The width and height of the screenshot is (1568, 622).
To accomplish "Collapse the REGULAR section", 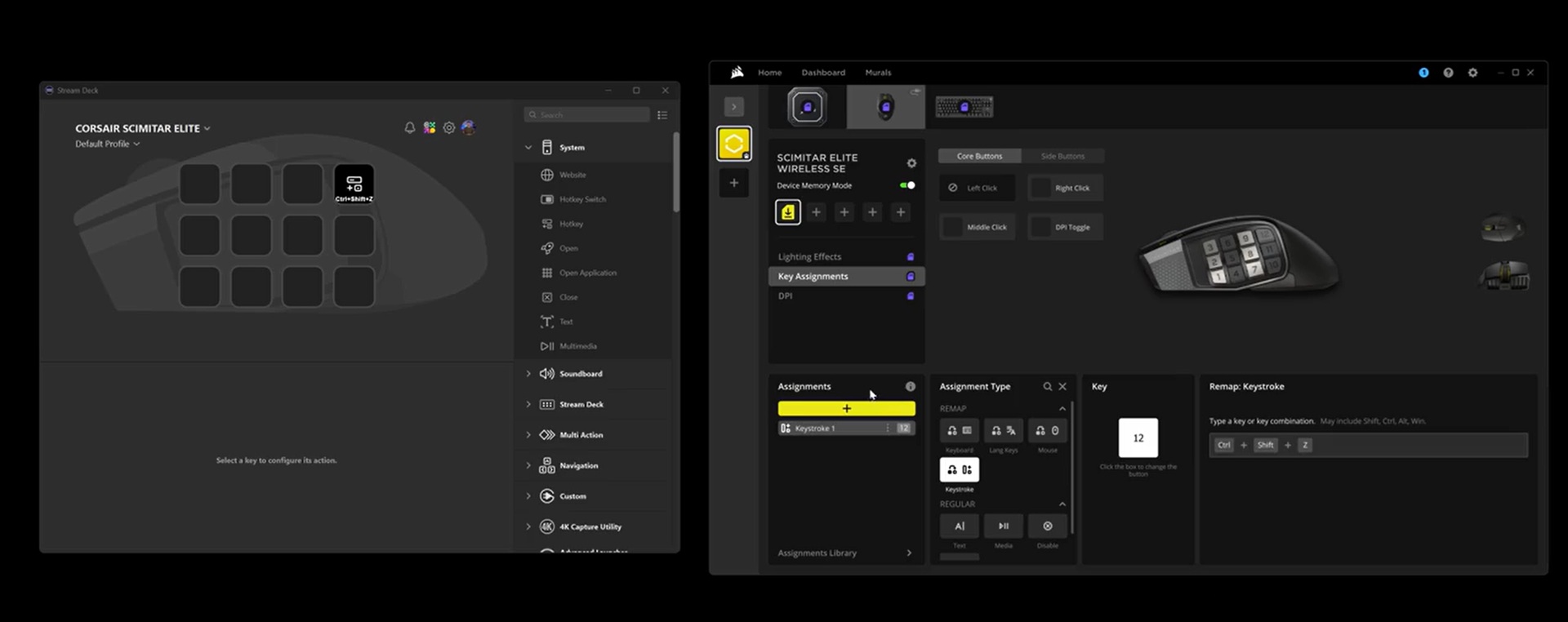I will coord(1062,504).
